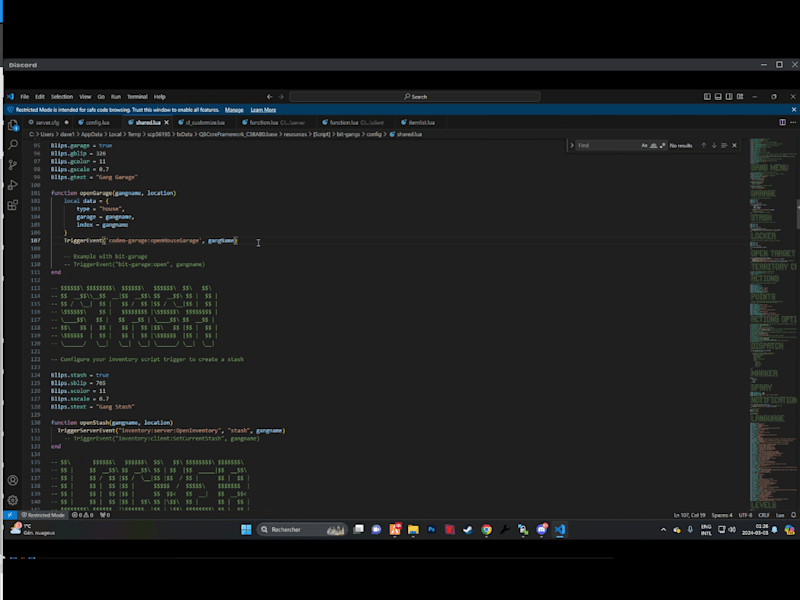
Task: Click the minimap GARAGE section
Action: [763, 193]
